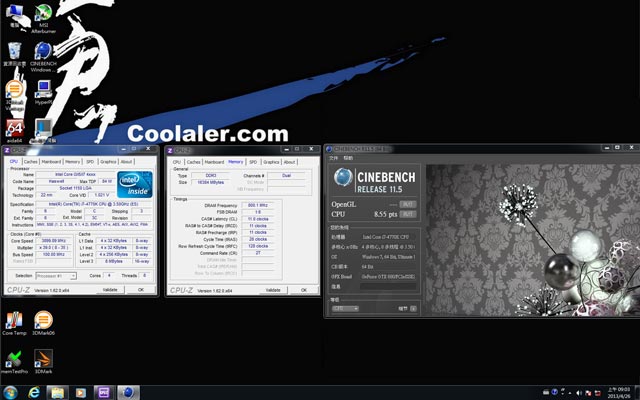
Task: Open the tray clock showing 09:03
Action: tap(619, 393)
